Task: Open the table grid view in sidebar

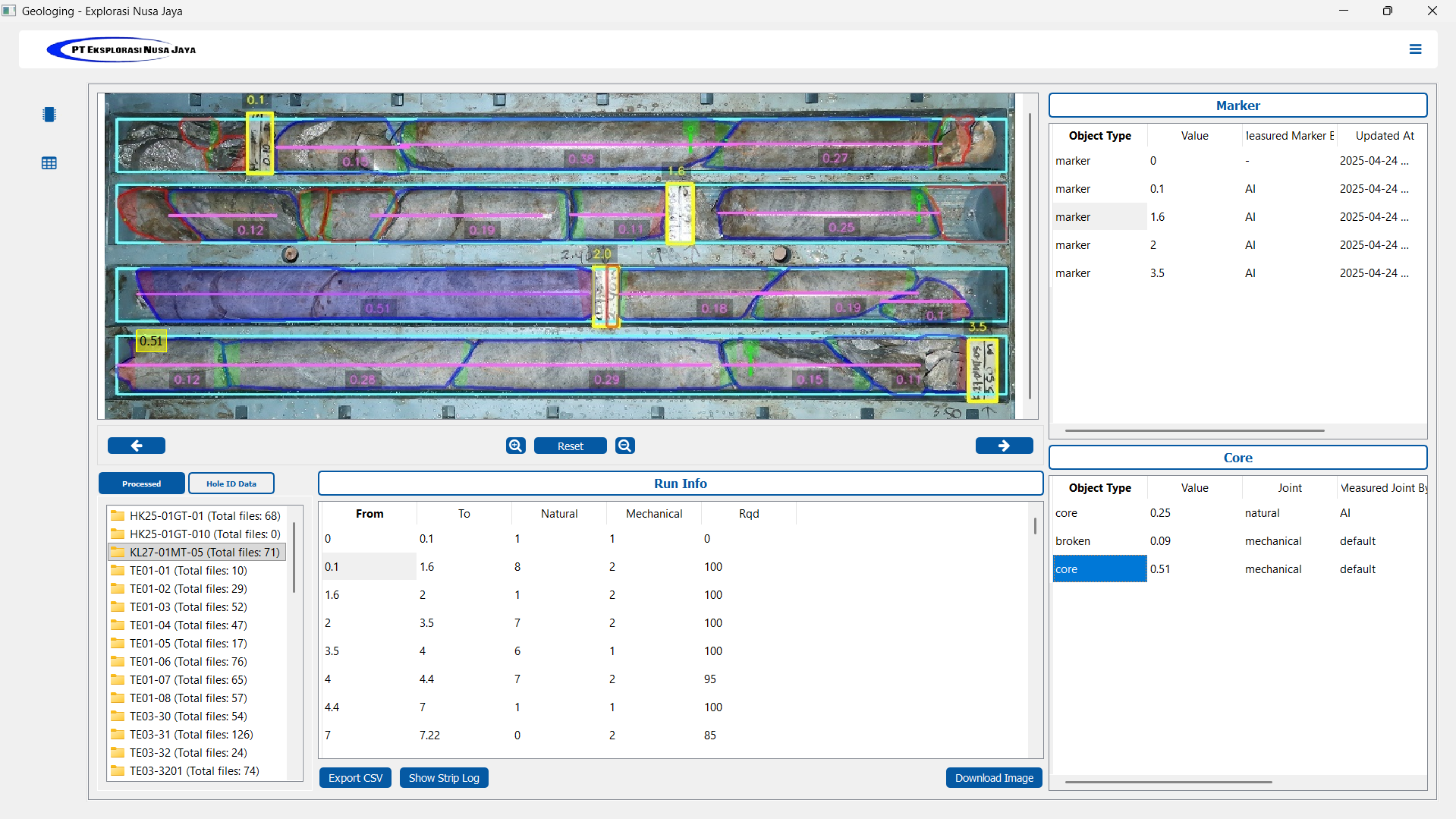Action: 49,163
